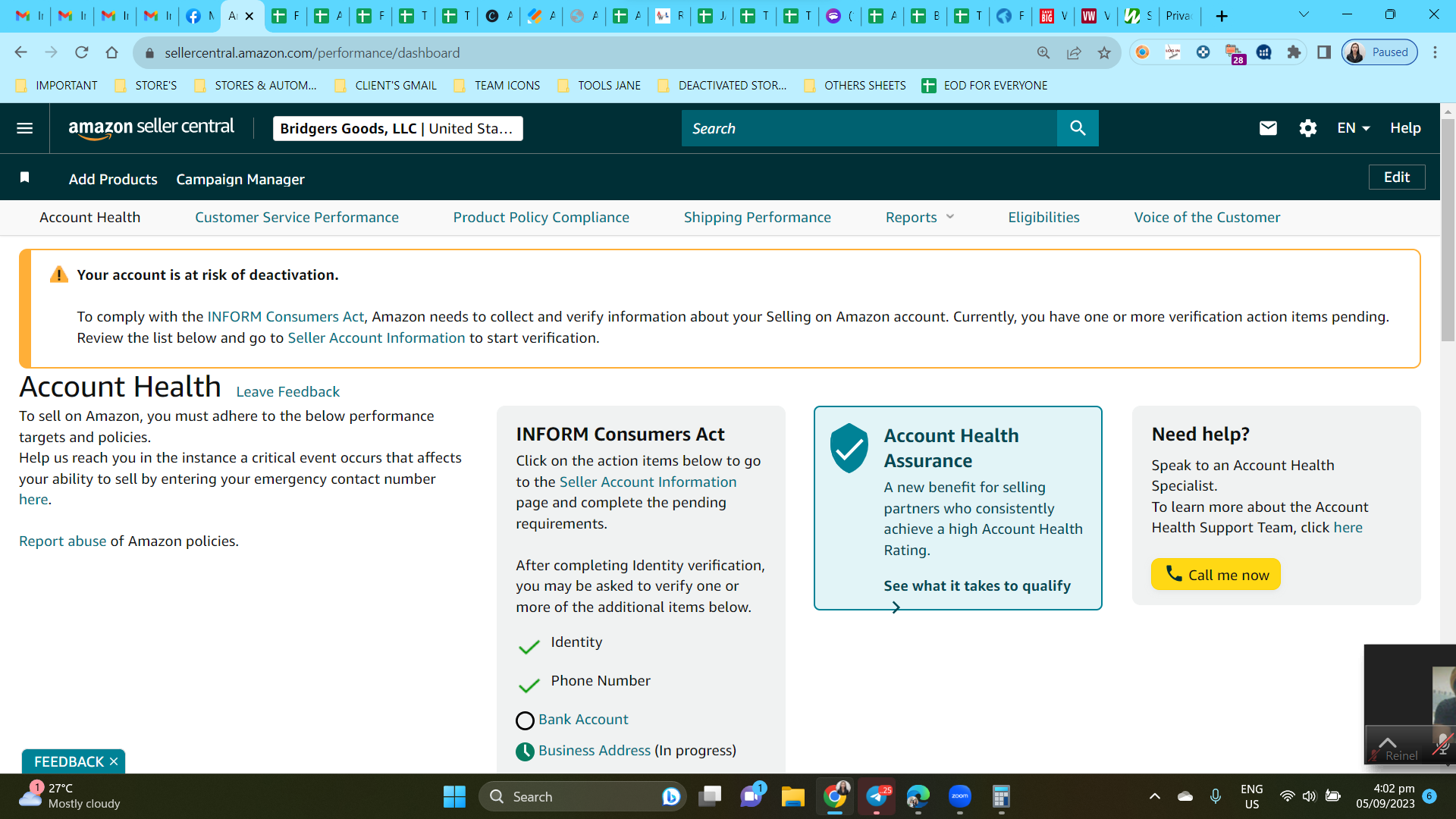
Task: Open Customer Service Performance tab
Action: (297, 218)
